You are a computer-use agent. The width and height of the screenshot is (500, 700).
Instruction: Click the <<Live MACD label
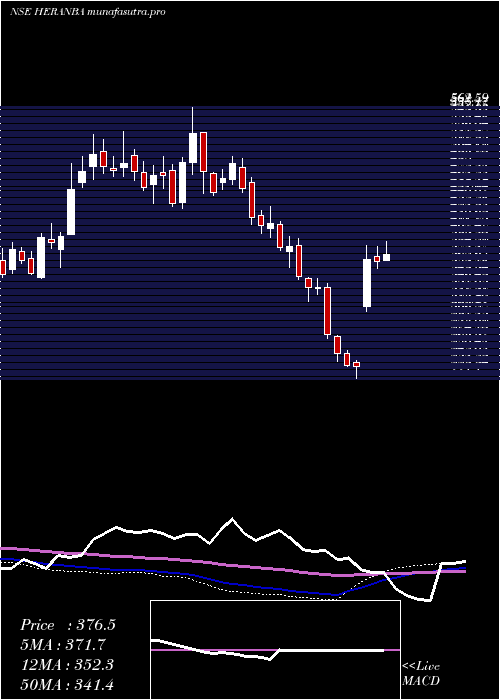(421, 674)
